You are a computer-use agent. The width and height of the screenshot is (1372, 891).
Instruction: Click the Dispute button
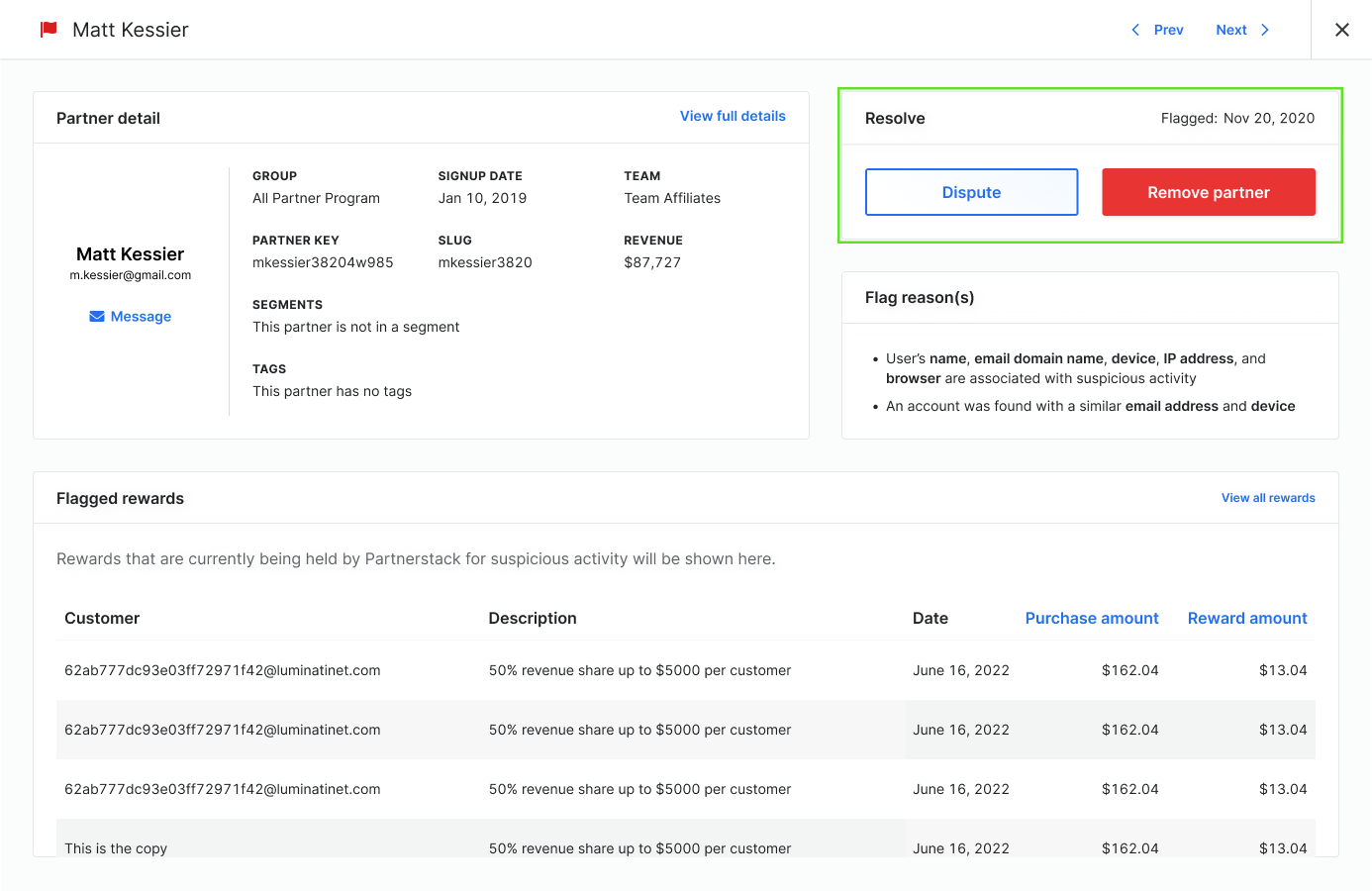(x=971, y=192)
